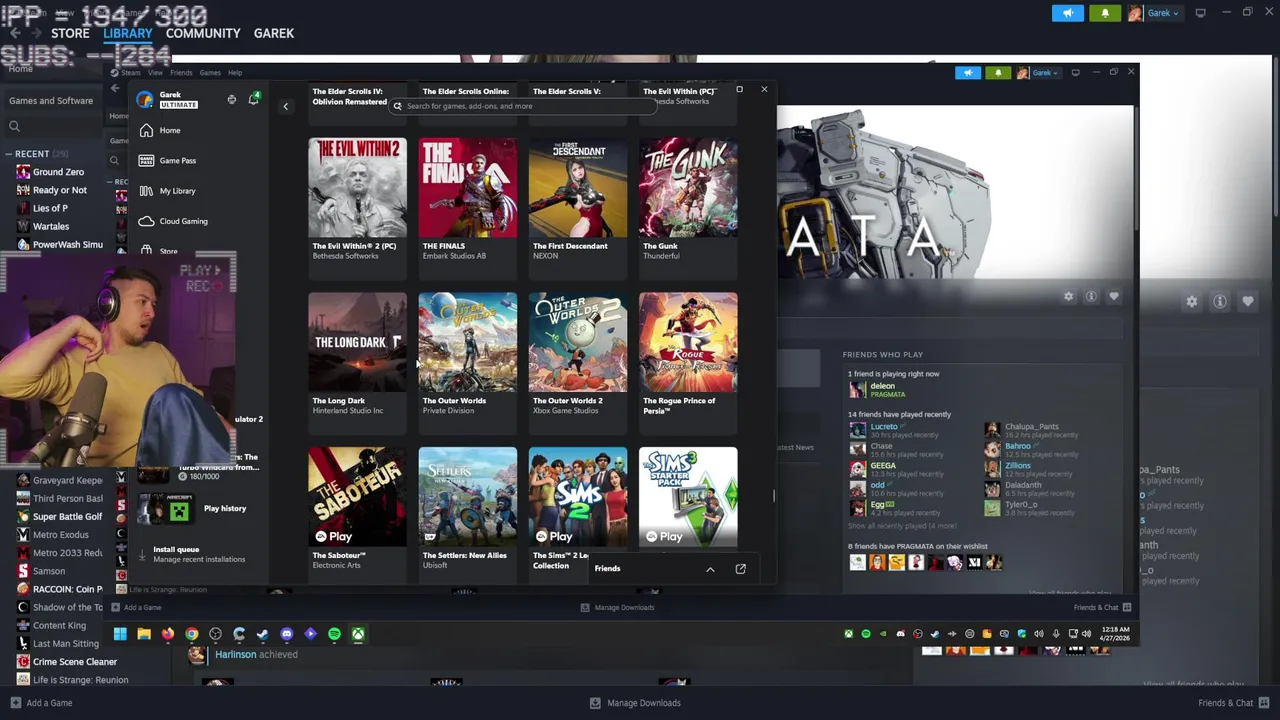Open Garek's profile avatar in the Xbox app

[145, 99]
